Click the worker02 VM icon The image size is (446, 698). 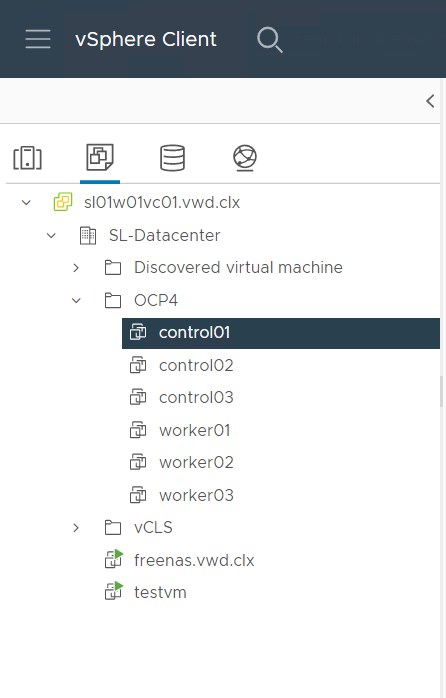138,462
